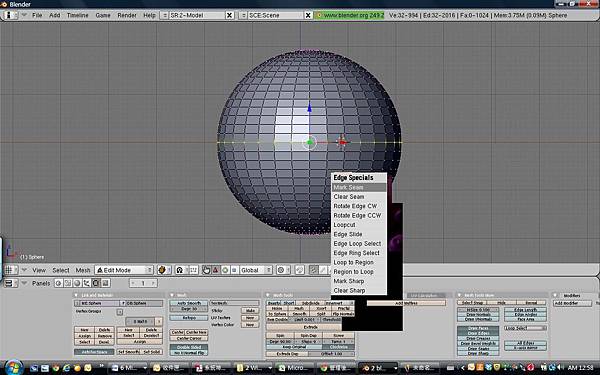Viewport: 600px width, 375px height.
Task: Toggle No V.Normal Flip button
Action: (x=189, y=352)
